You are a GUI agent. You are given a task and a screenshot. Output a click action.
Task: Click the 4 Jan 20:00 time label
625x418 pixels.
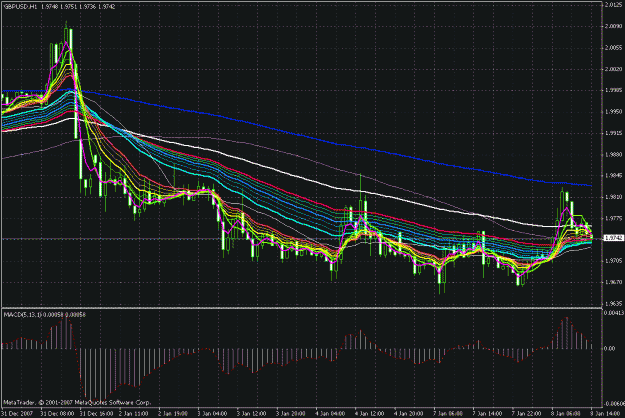point(409,414)
